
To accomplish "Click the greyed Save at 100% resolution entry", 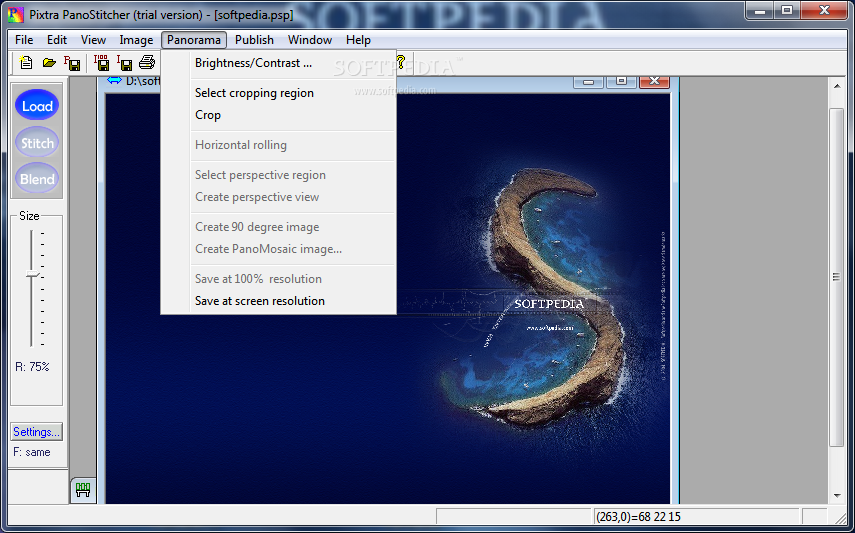I will [279, 279].
